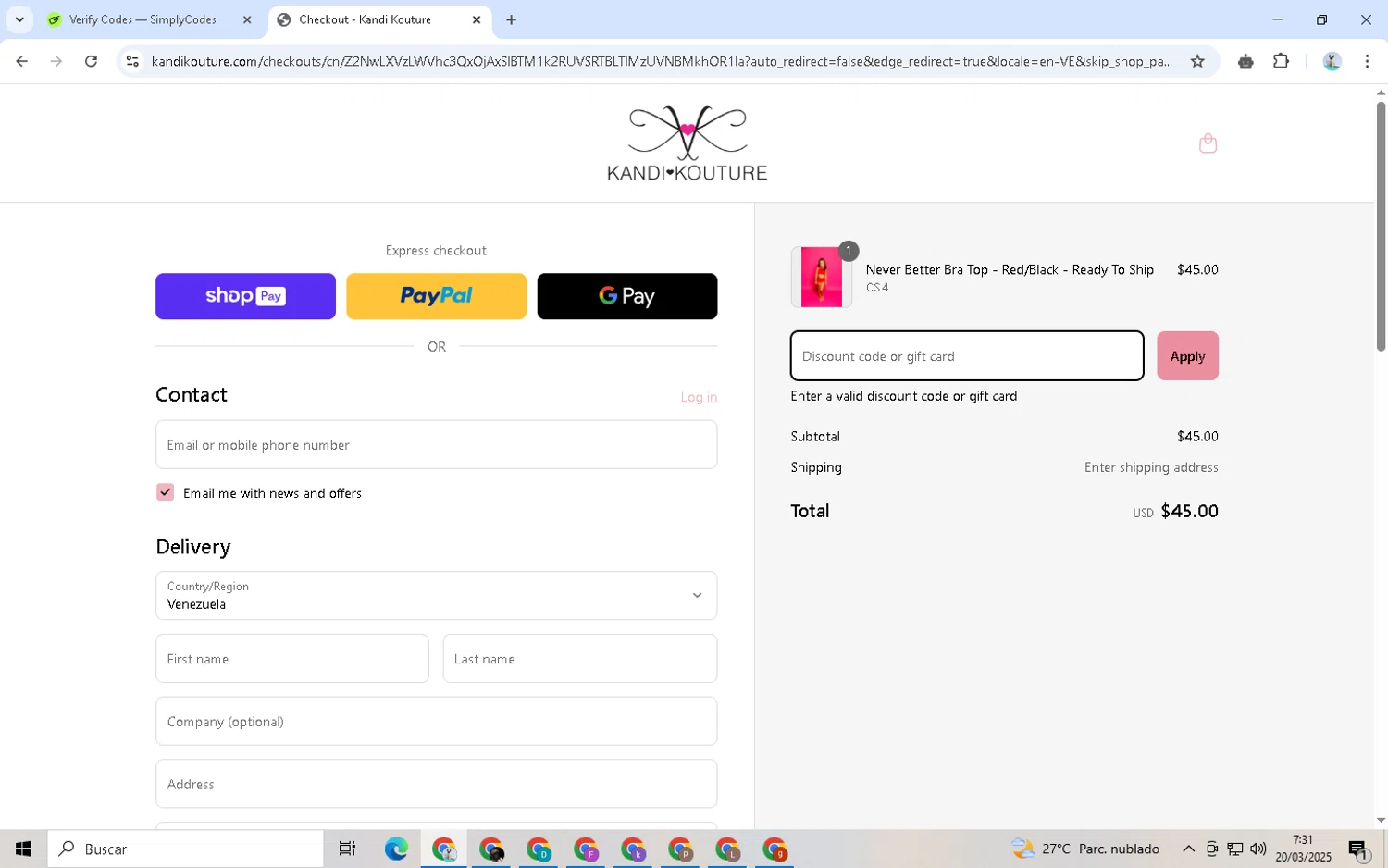Screen dimensions: 1388x868
Task: Click the Never Better Bra Top thumbnail
Action: coord(821,277)
